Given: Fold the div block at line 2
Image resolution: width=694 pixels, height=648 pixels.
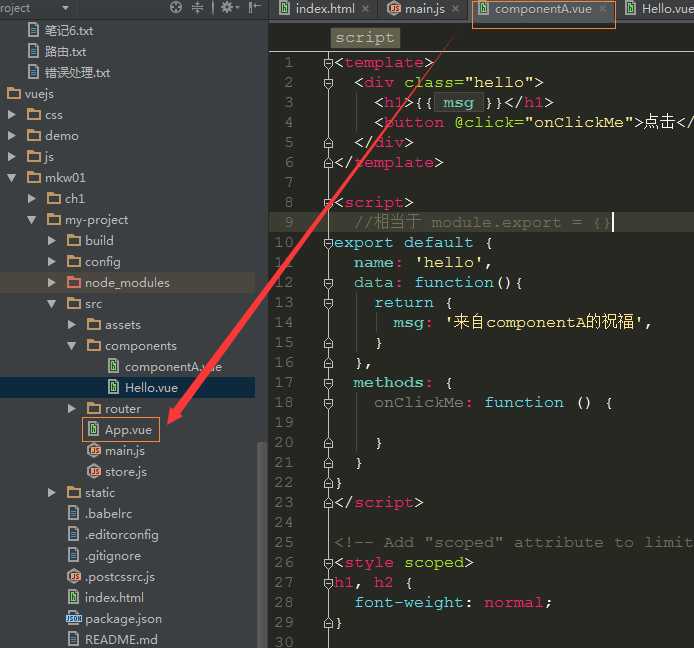Looking at the screenshot, I should (328, 82).
